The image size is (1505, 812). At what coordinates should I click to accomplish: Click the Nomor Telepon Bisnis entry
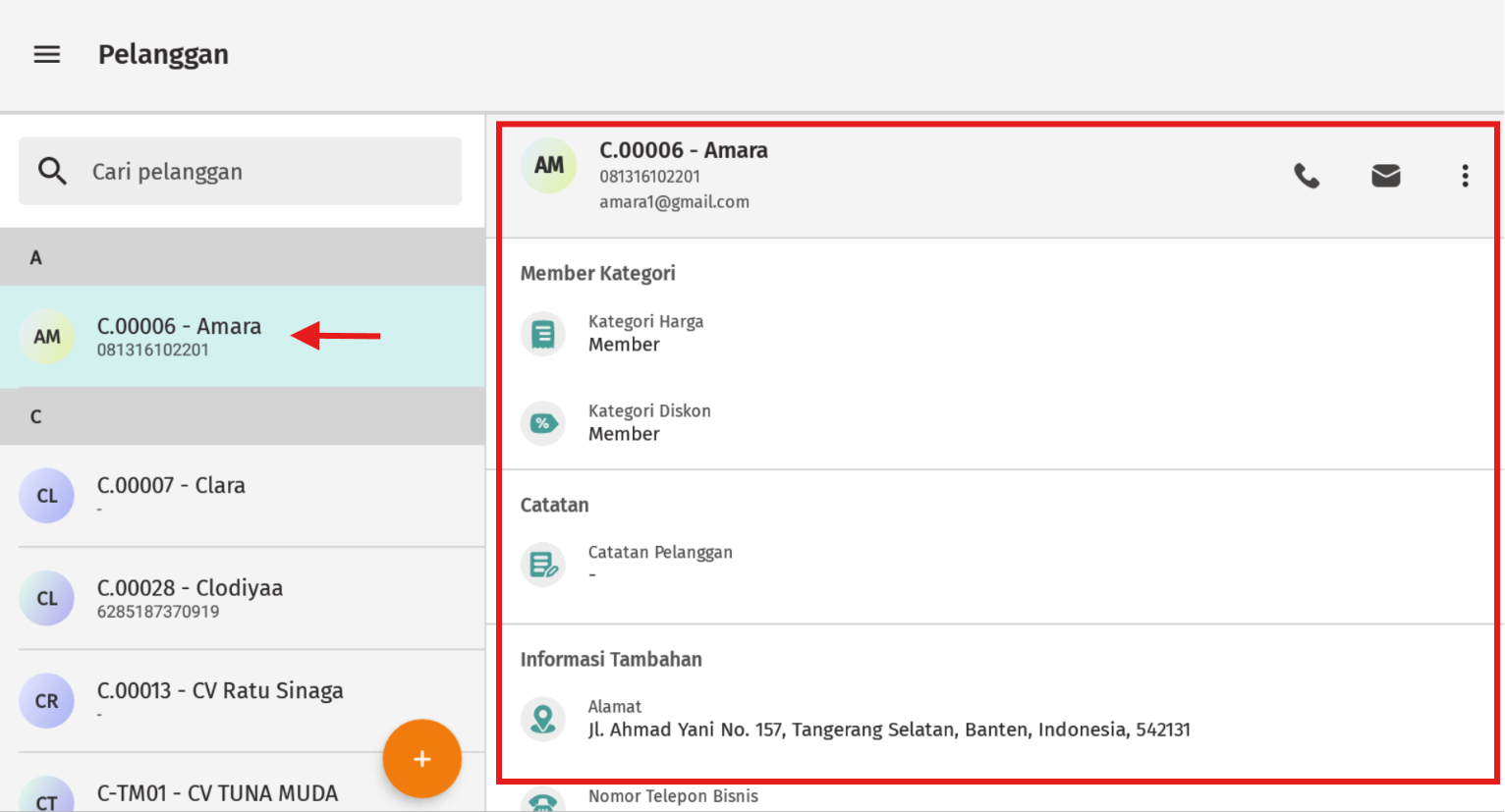[673, 796]
